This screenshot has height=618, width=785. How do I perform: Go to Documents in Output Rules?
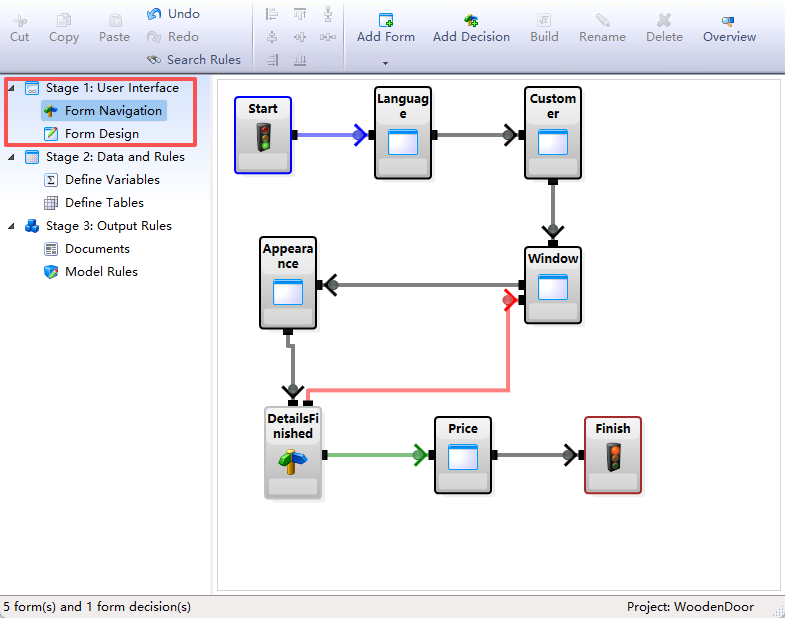point(97,249)
